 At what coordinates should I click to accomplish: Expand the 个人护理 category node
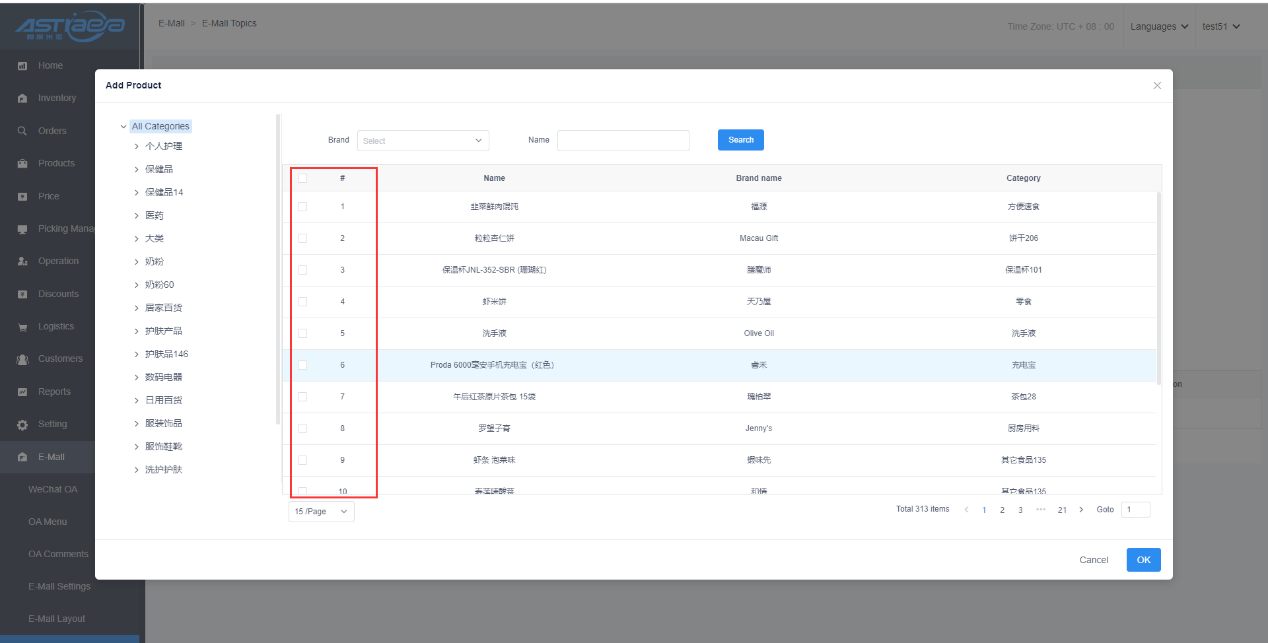(x=136, y=146)
